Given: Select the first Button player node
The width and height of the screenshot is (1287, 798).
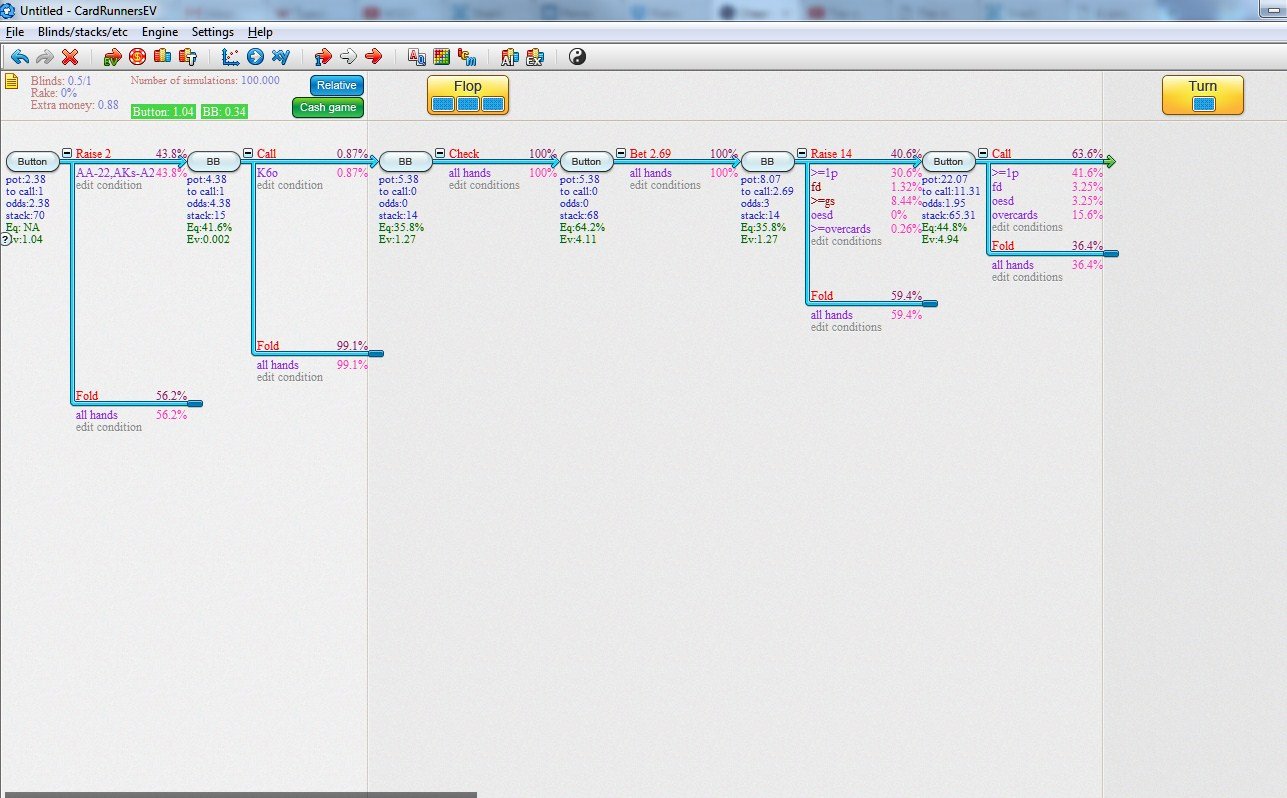Looking at the screenshot, I should click(x=33, y=161).
